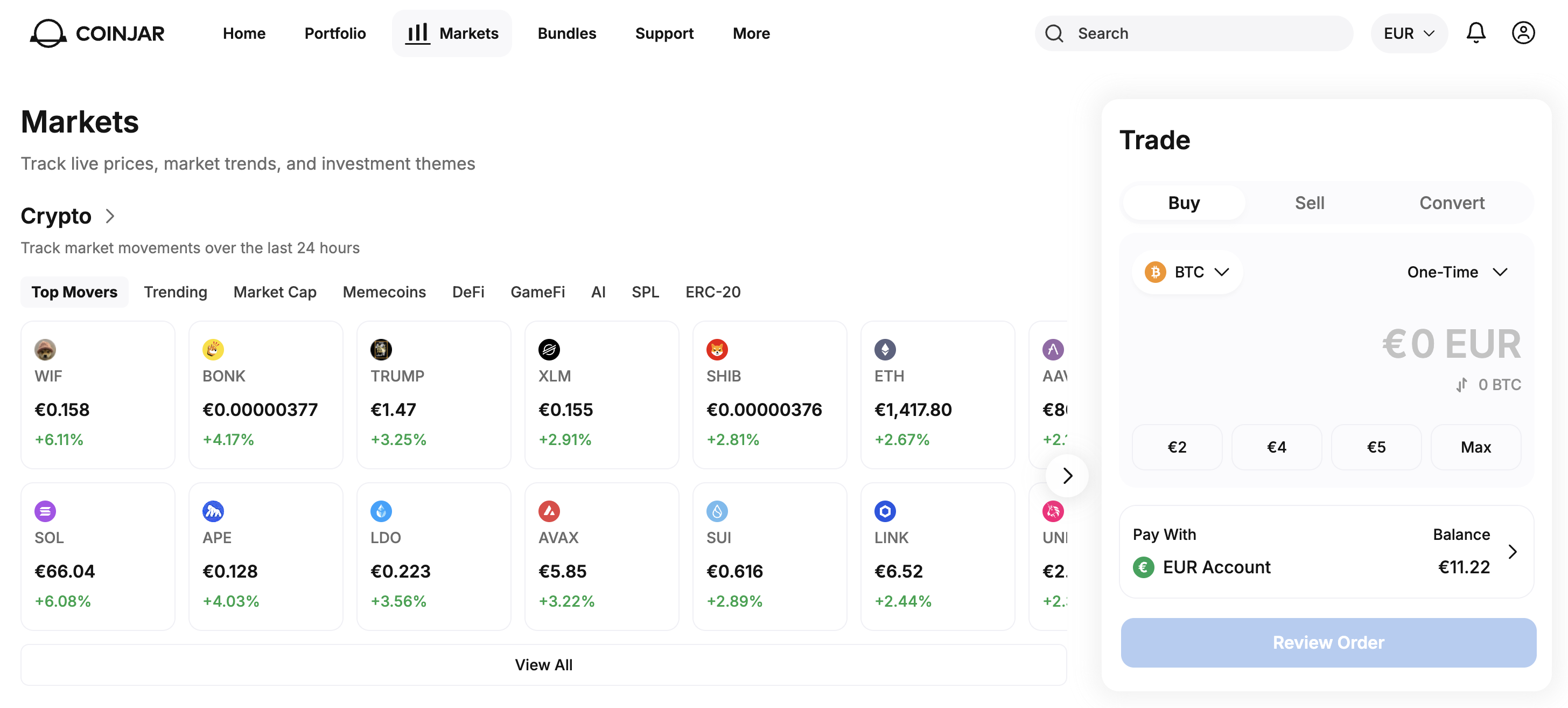This screenshot has height=708, width=1568.
Task: Click the CoinJar logo icon
Action: tap(48, 33)
